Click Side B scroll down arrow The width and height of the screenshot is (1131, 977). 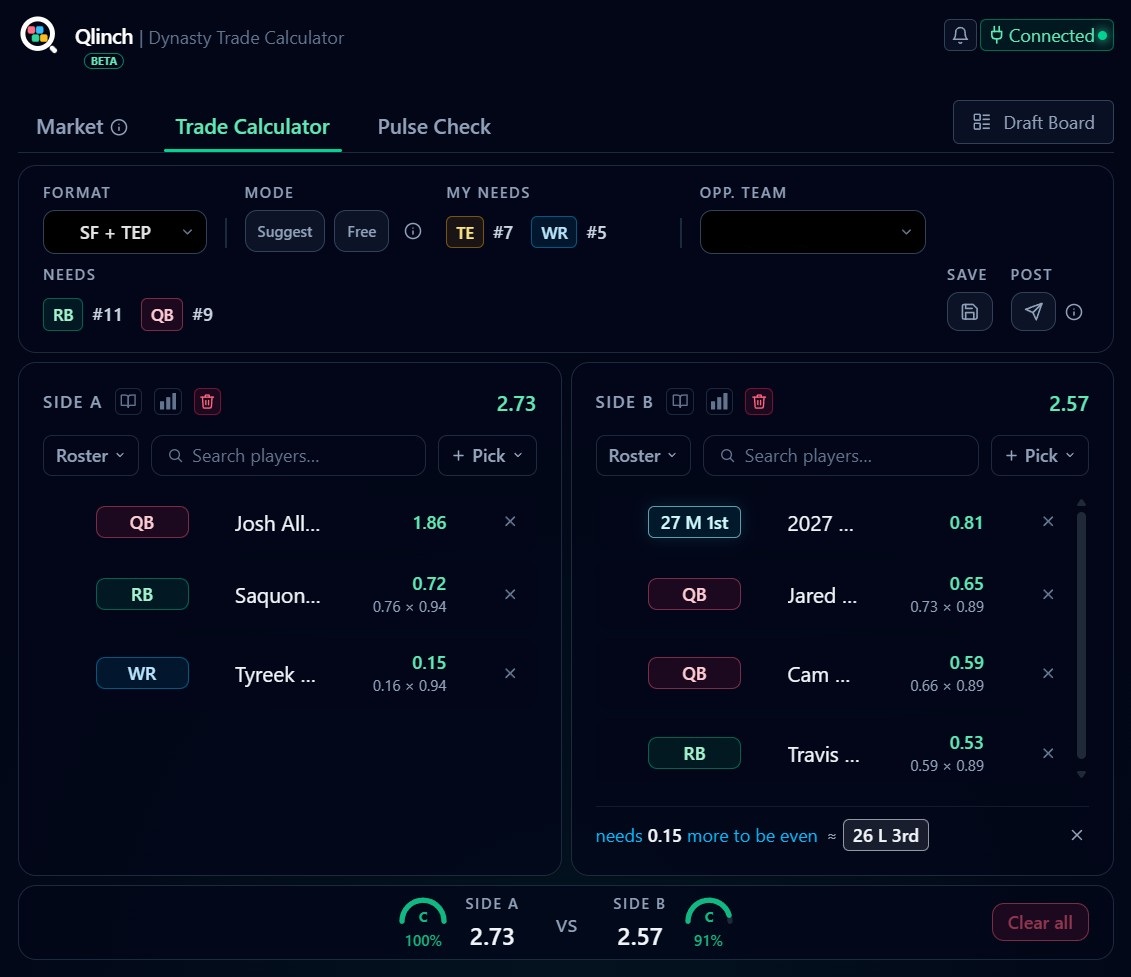pos(1081,774)
